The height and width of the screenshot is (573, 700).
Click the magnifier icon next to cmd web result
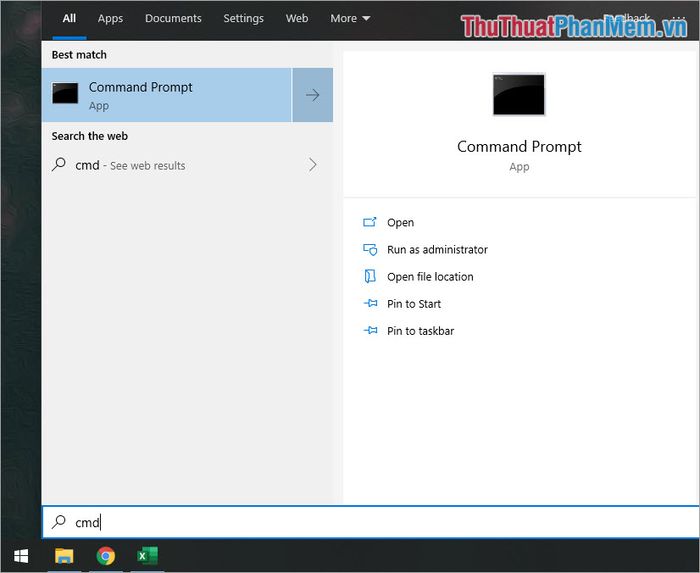(x=59, y=164)
